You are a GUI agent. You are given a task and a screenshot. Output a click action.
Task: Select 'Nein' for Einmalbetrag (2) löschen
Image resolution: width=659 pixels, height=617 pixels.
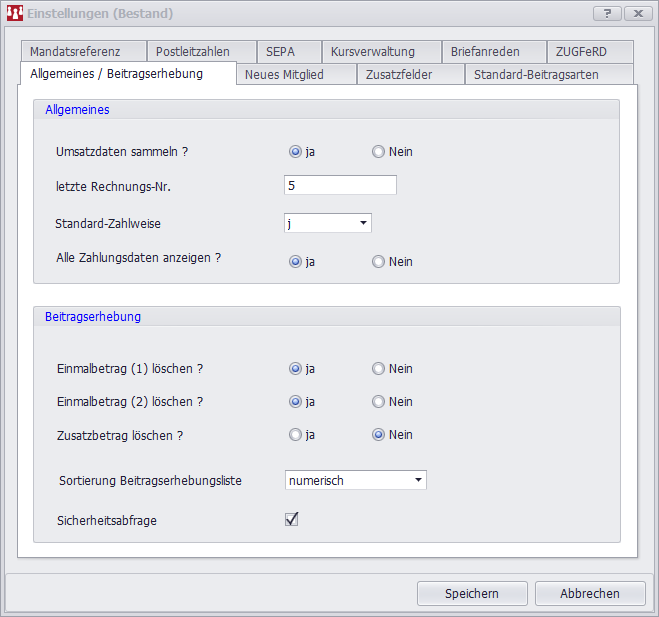[x=378, y=402]
